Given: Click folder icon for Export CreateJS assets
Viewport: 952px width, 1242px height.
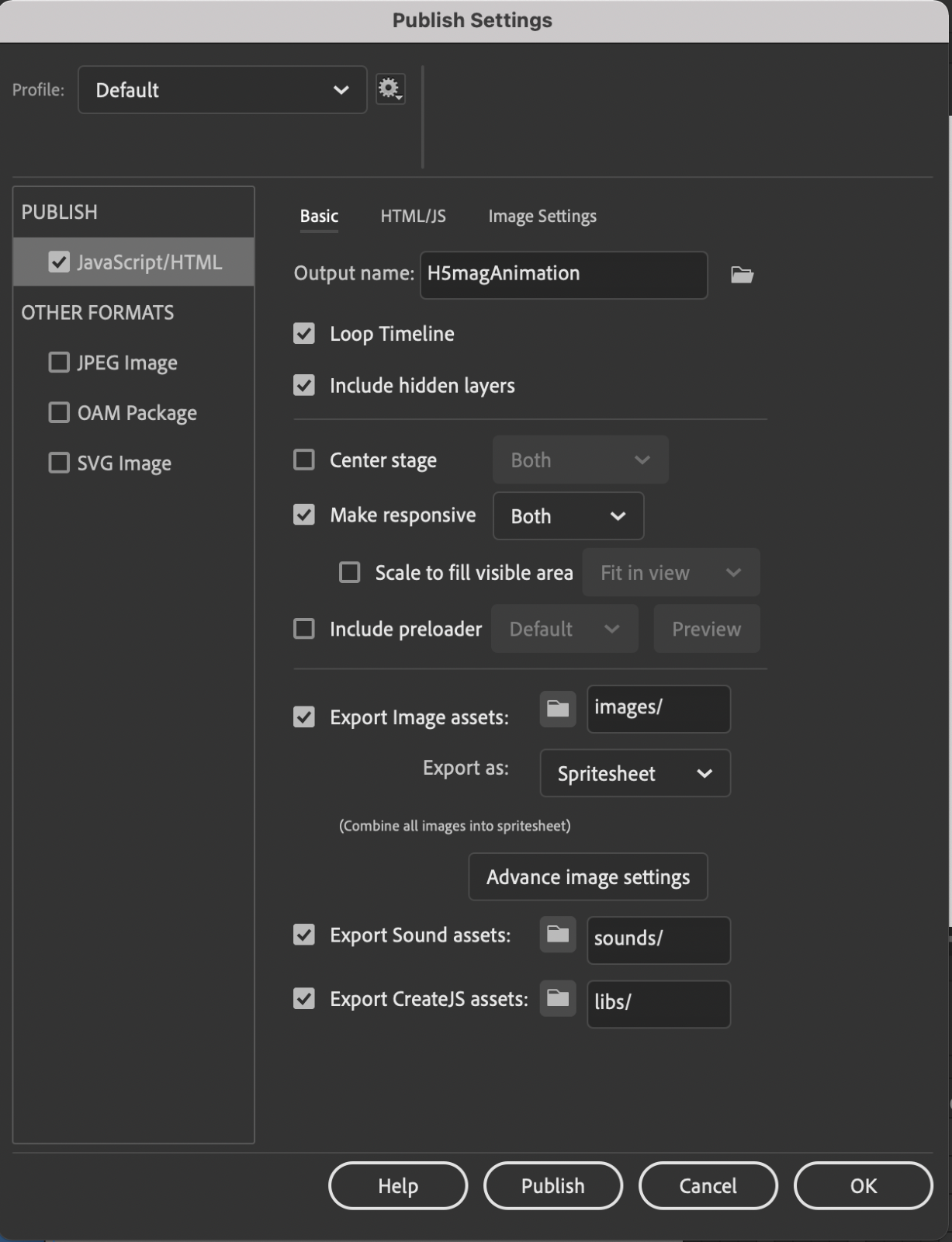Looking at the screenshot, I should (558, 998).
